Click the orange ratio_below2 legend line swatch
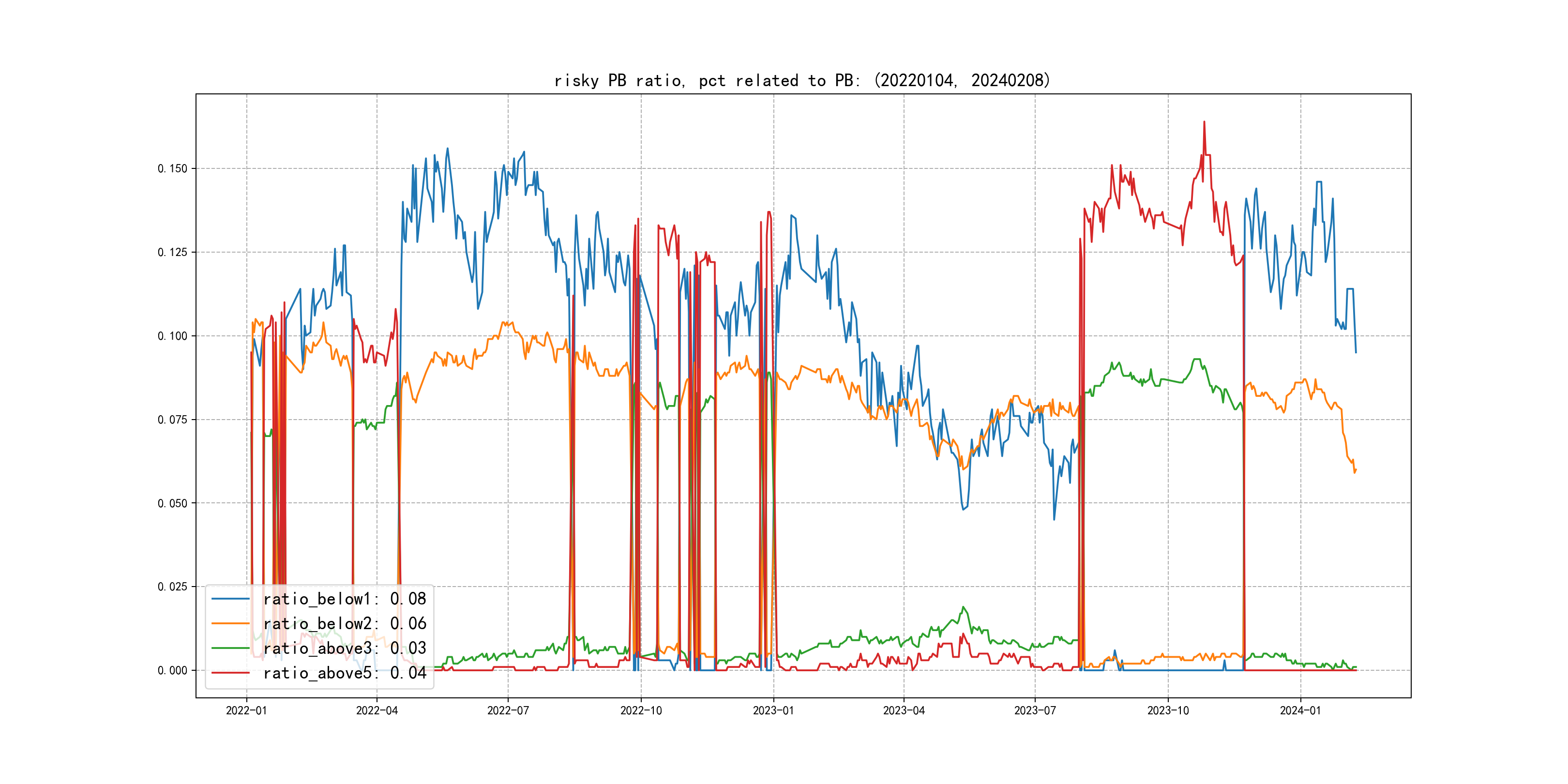Image resolution: width=1568 pixels, height=784 pixels. point(231,624)
